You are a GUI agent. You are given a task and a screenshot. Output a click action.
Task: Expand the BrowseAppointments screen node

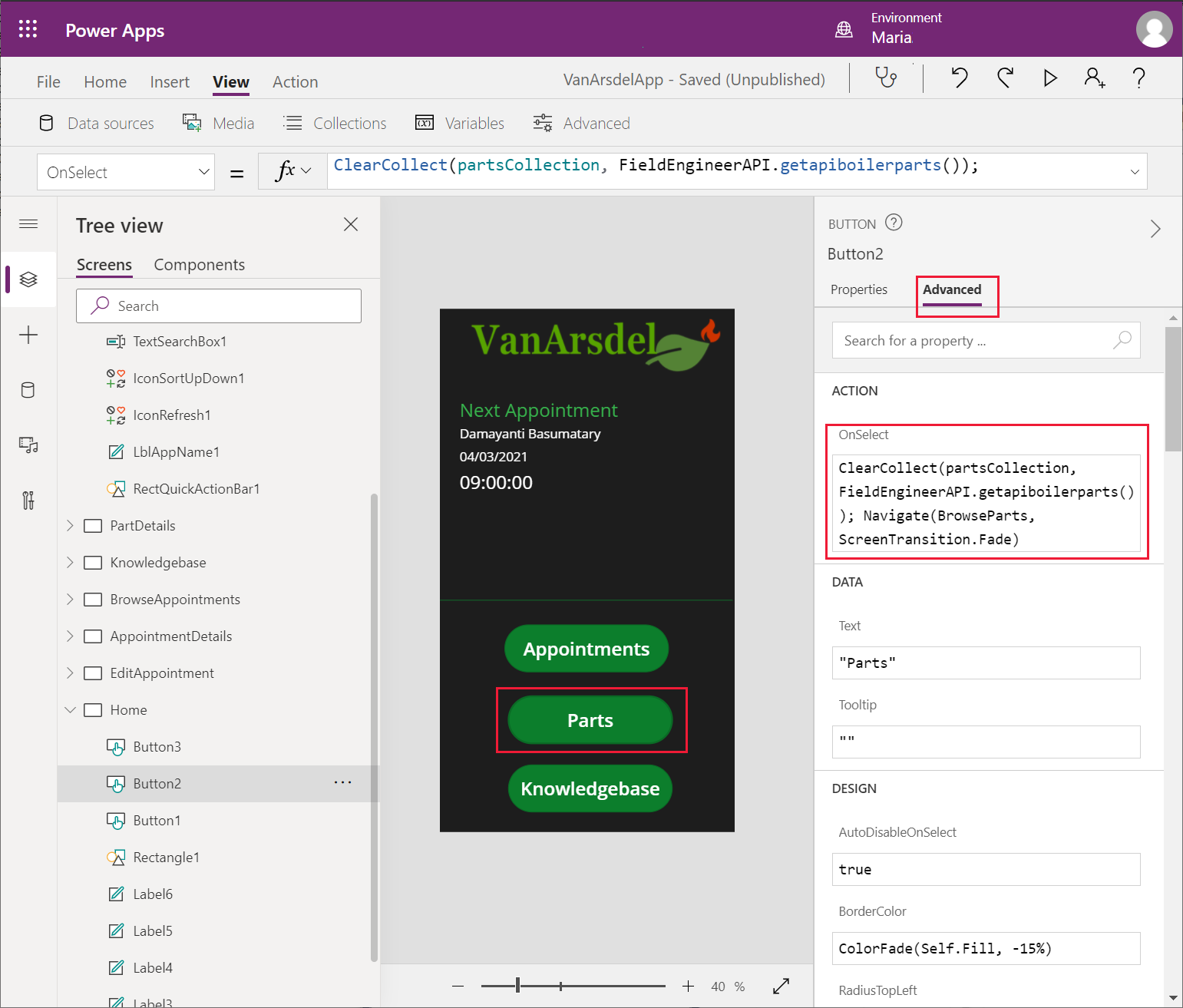point(70,599)
